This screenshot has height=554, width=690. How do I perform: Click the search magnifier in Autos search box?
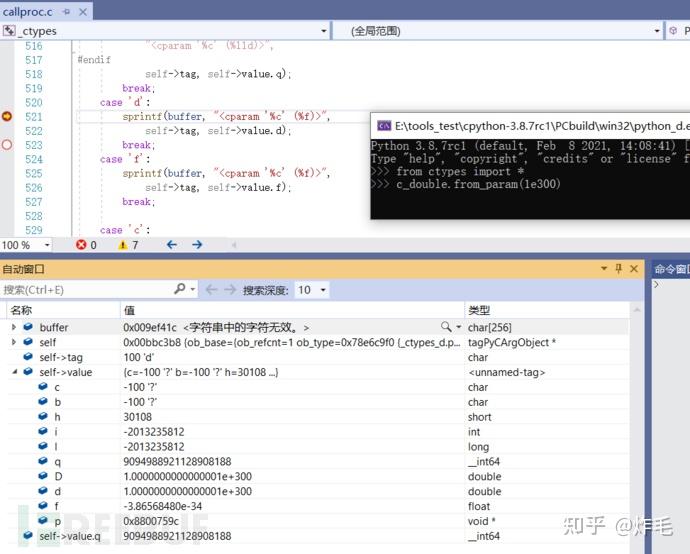pos(180,289)
